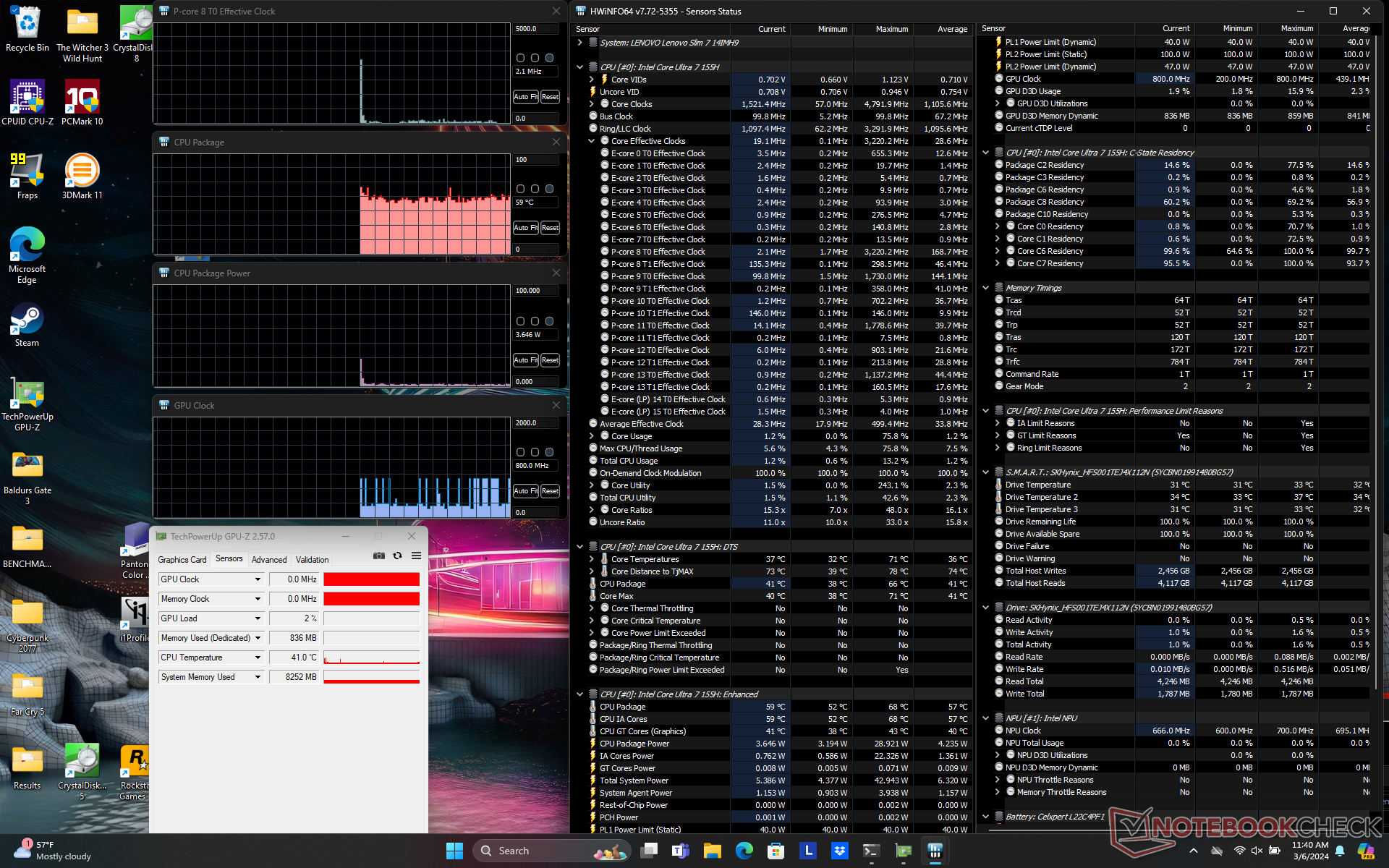Toggle third circle option in P-core 8 graph
1389x868 pixels.
(549, 58)
